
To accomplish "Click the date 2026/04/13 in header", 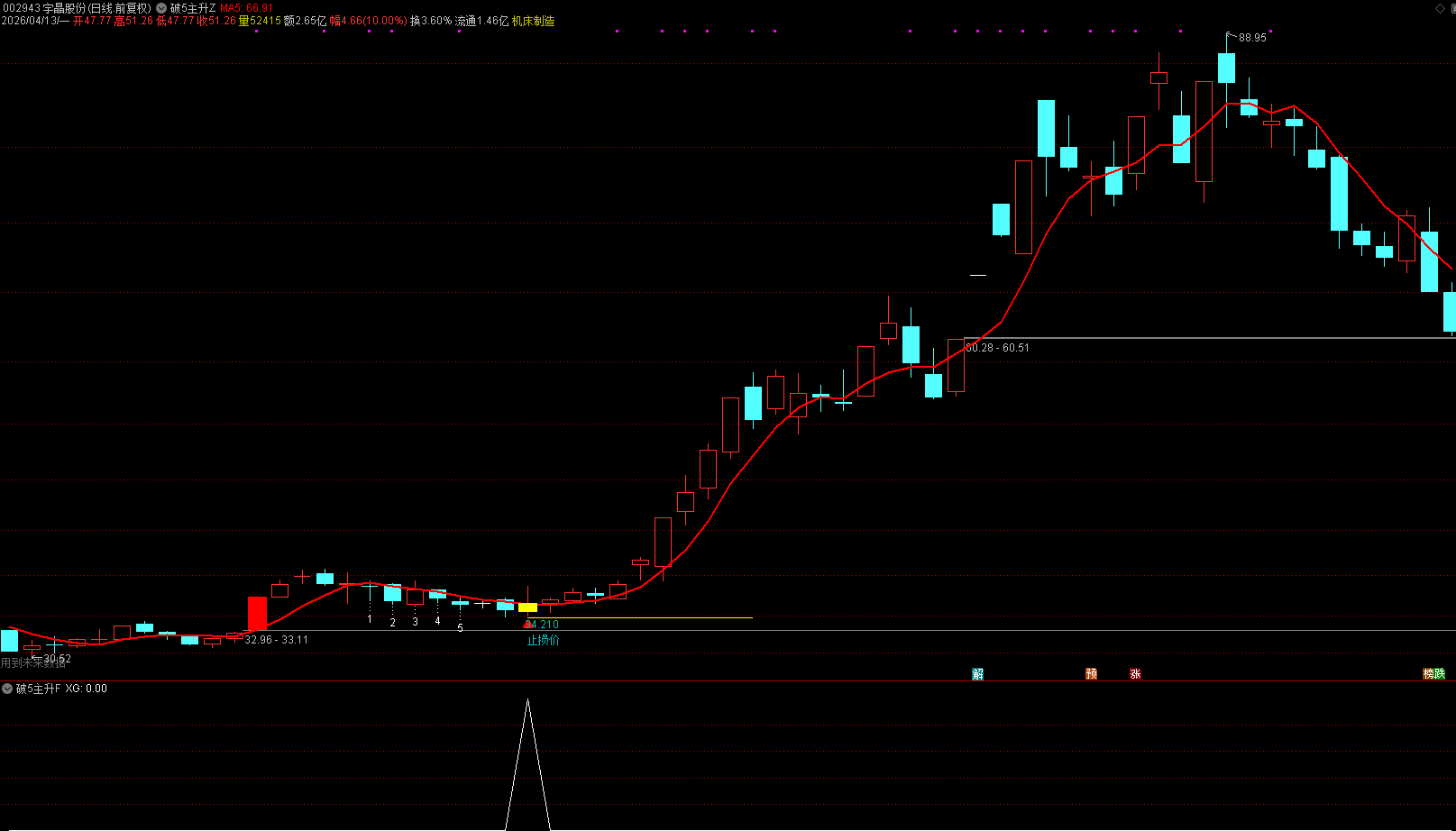I will pyautogui.click(x=30, y=21).
